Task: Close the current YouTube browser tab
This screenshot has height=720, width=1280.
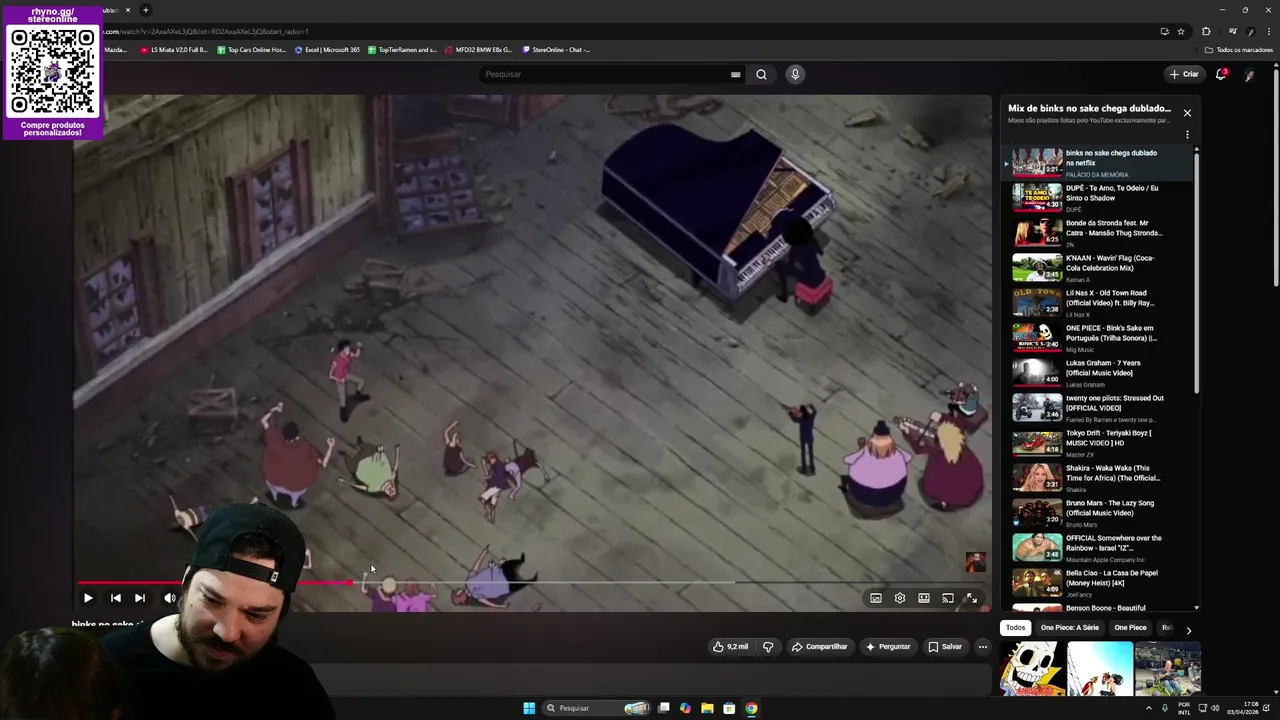Action: [x=128, y=10]
